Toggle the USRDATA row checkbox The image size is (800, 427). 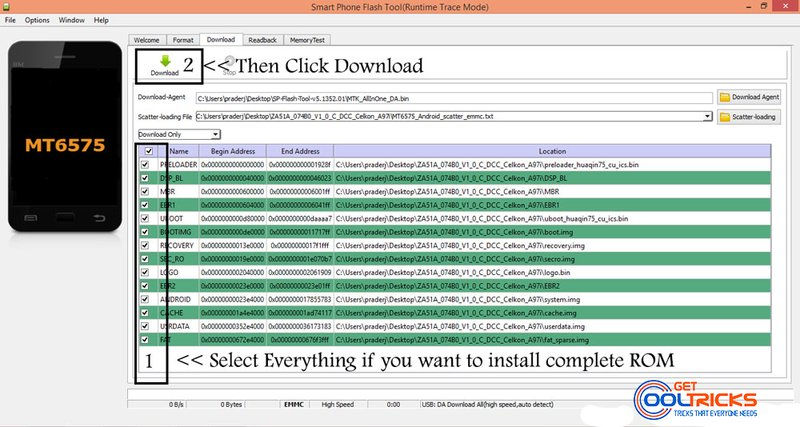pyautogui.click(x=145, y=326)
